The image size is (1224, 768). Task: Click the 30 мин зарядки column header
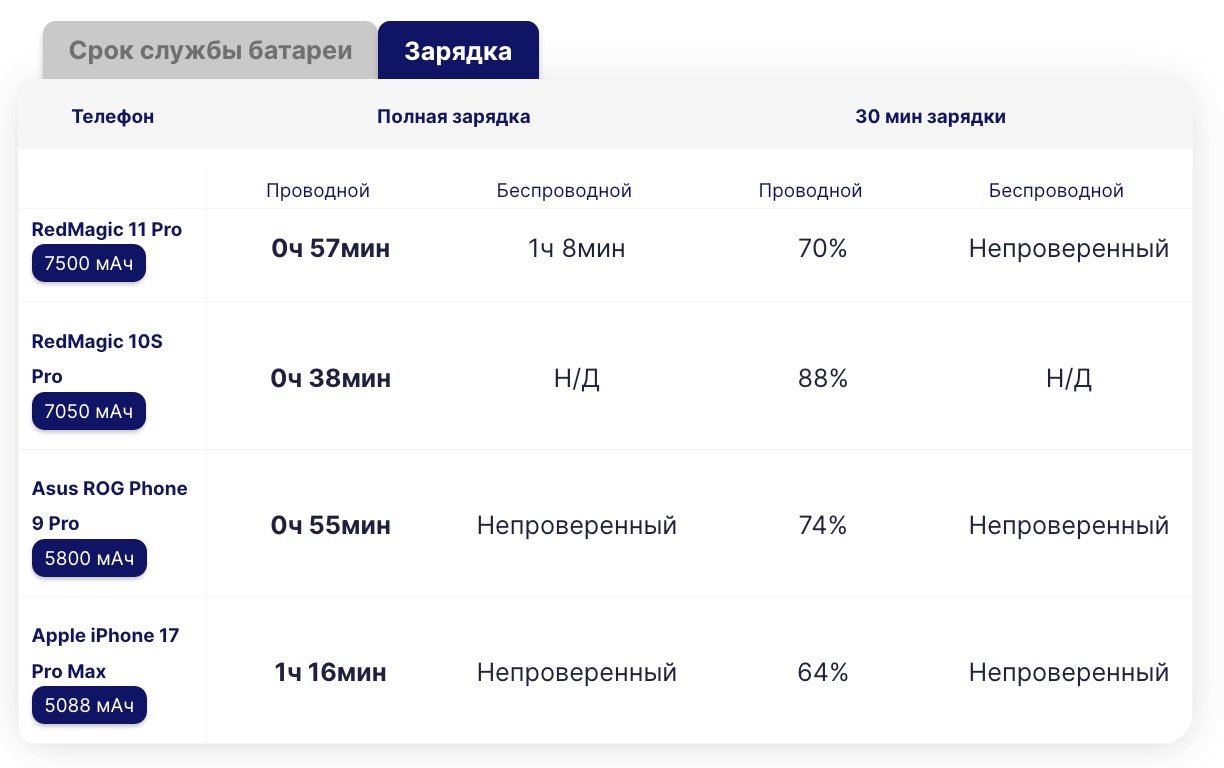[x=930, y=117]
